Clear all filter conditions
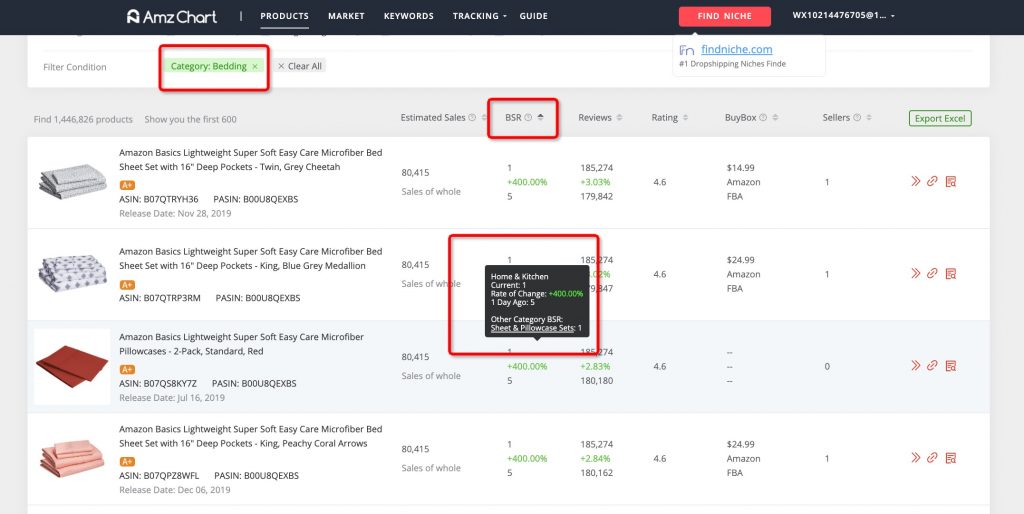This screenshot has width=1024, height=514. click(x=299, y=66)
